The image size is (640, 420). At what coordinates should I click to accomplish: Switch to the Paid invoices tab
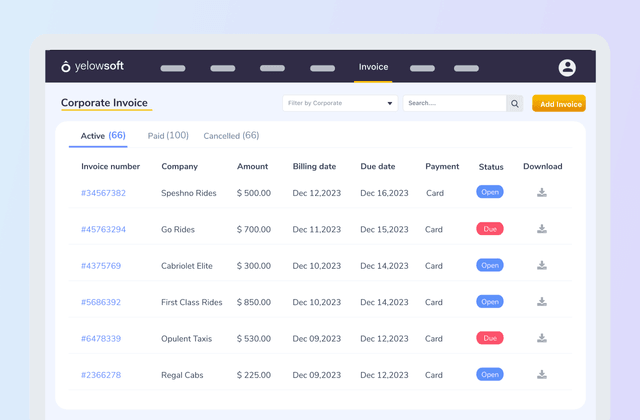click(x=168, y=136)
